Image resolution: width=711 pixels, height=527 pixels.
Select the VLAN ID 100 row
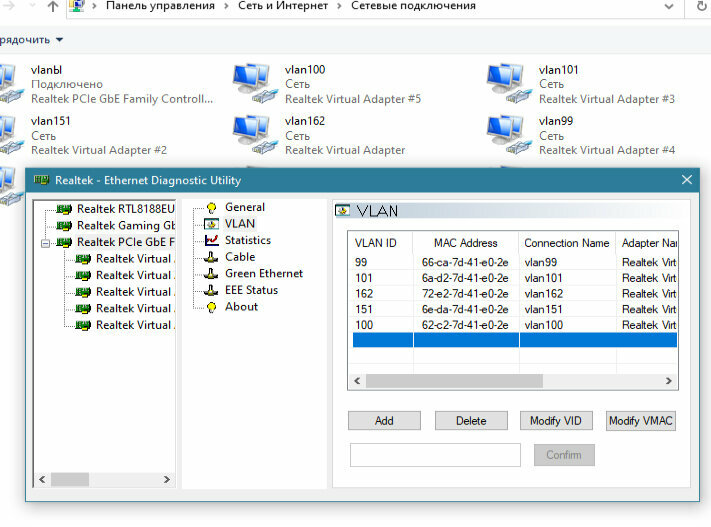[x=515, y=325]
